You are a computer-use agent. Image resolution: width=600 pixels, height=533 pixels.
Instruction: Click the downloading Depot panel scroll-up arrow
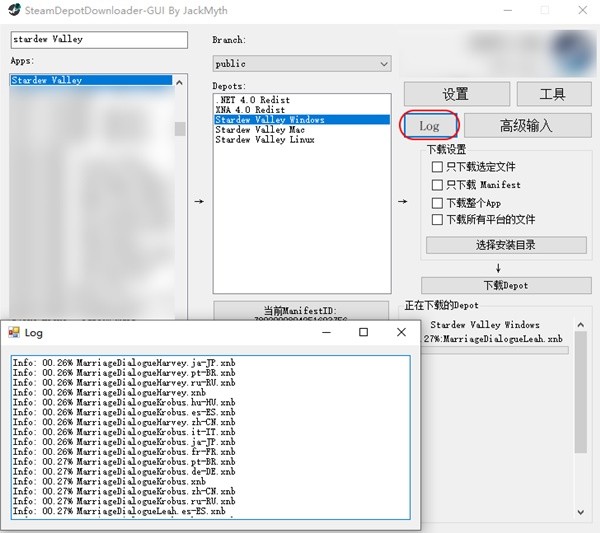tap(580, 325)
